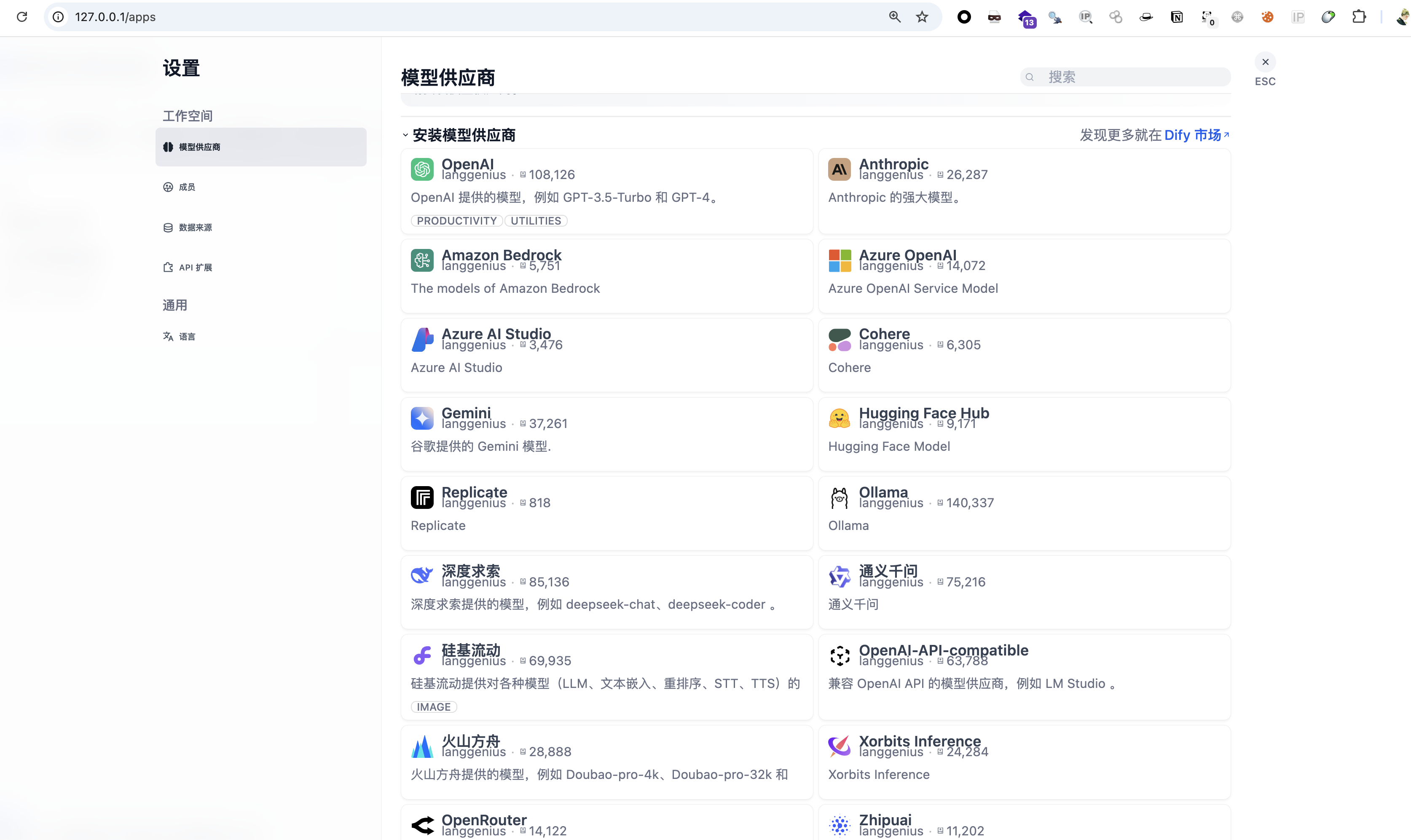Open the API 扩展 settings tab

click(261, 267)
